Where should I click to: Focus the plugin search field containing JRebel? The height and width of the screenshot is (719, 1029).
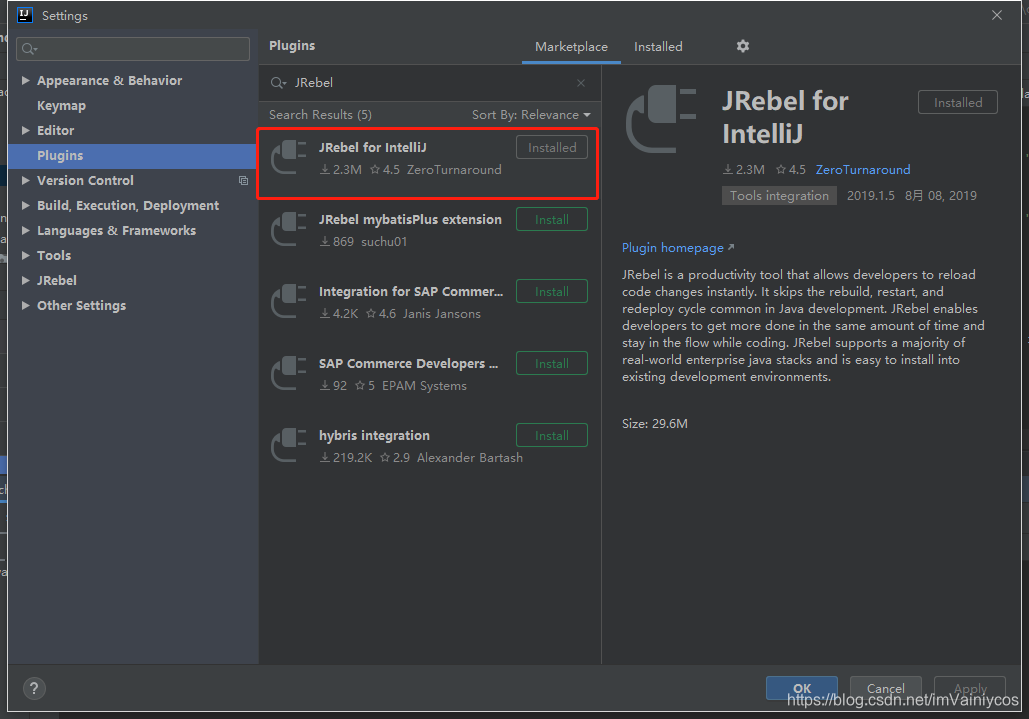coord(430,83)
